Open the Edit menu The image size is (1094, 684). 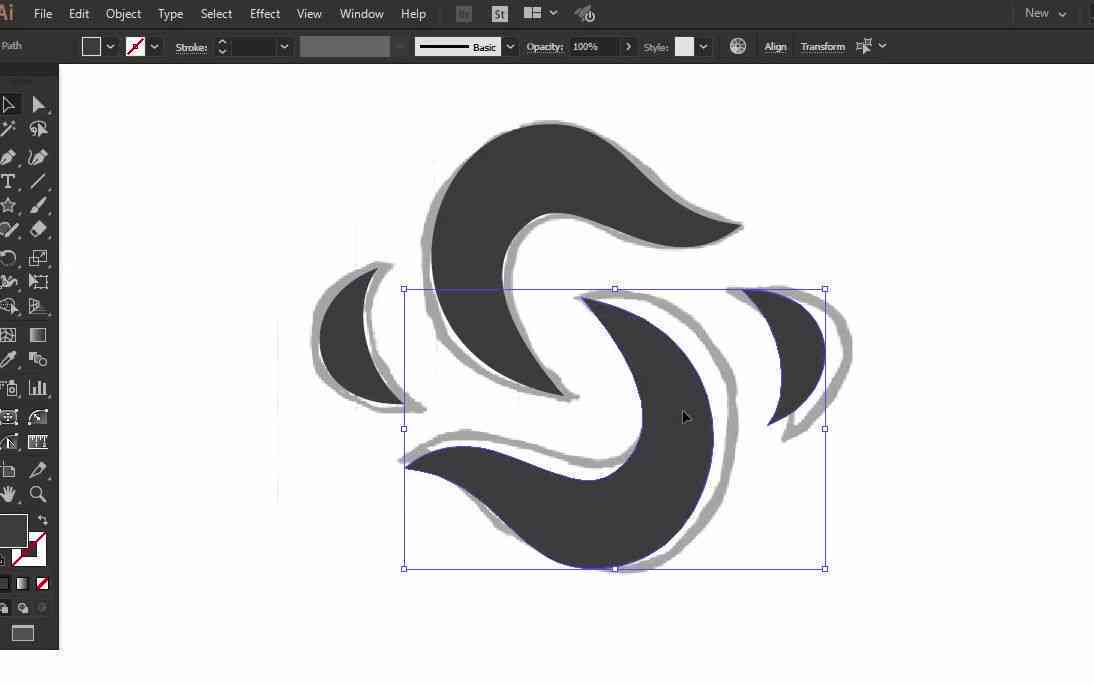point(79,14)
